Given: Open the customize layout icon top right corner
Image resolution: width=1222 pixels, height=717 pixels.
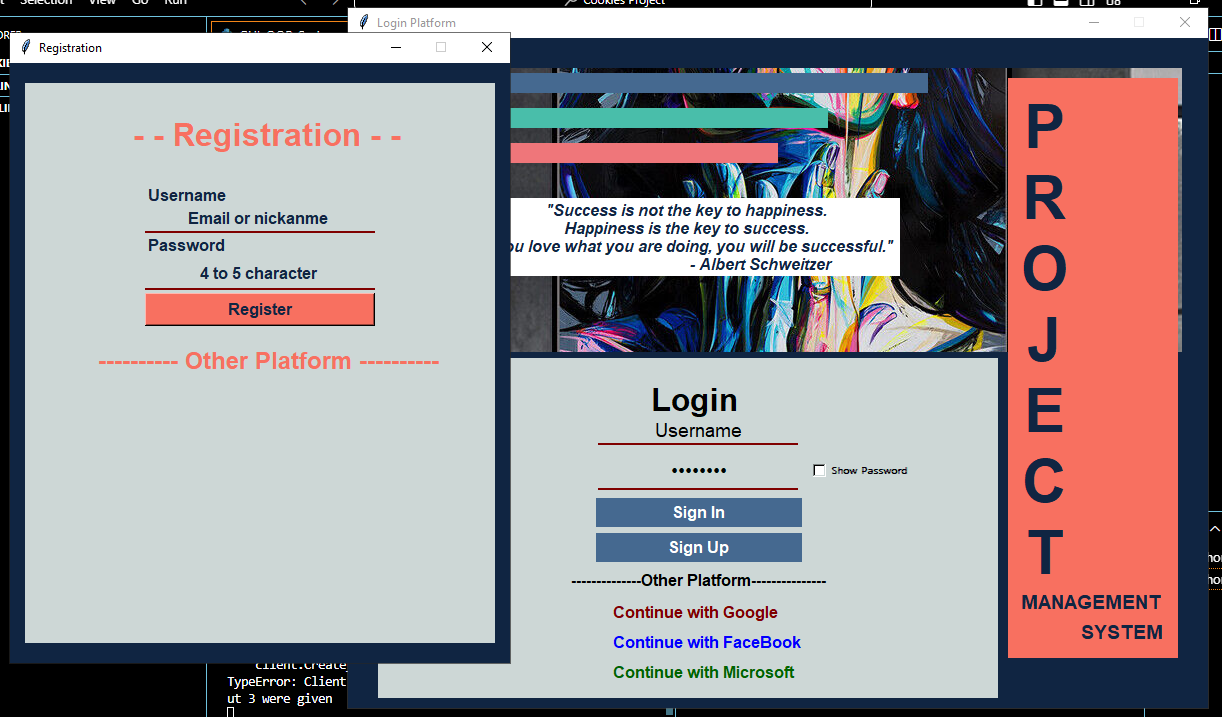Looking at the screenshot, I should pyautogui.click(x=1112, y=4).
